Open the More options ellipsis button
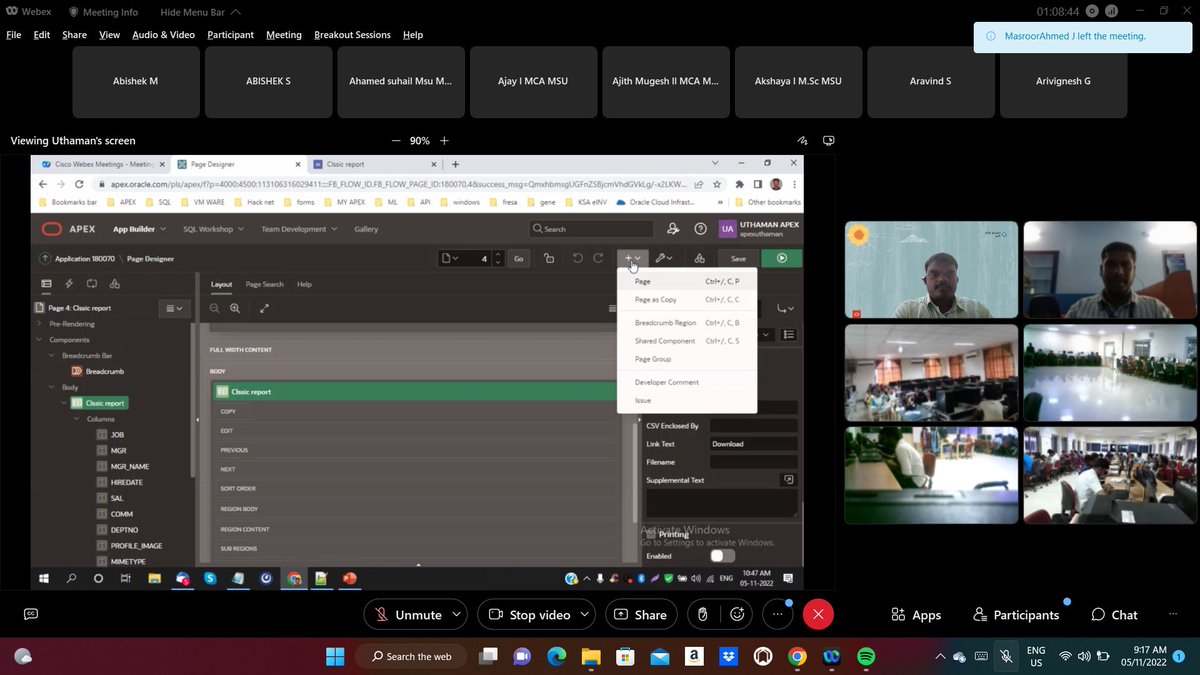Screen dimensions: 1200x675 pos(776,614)
